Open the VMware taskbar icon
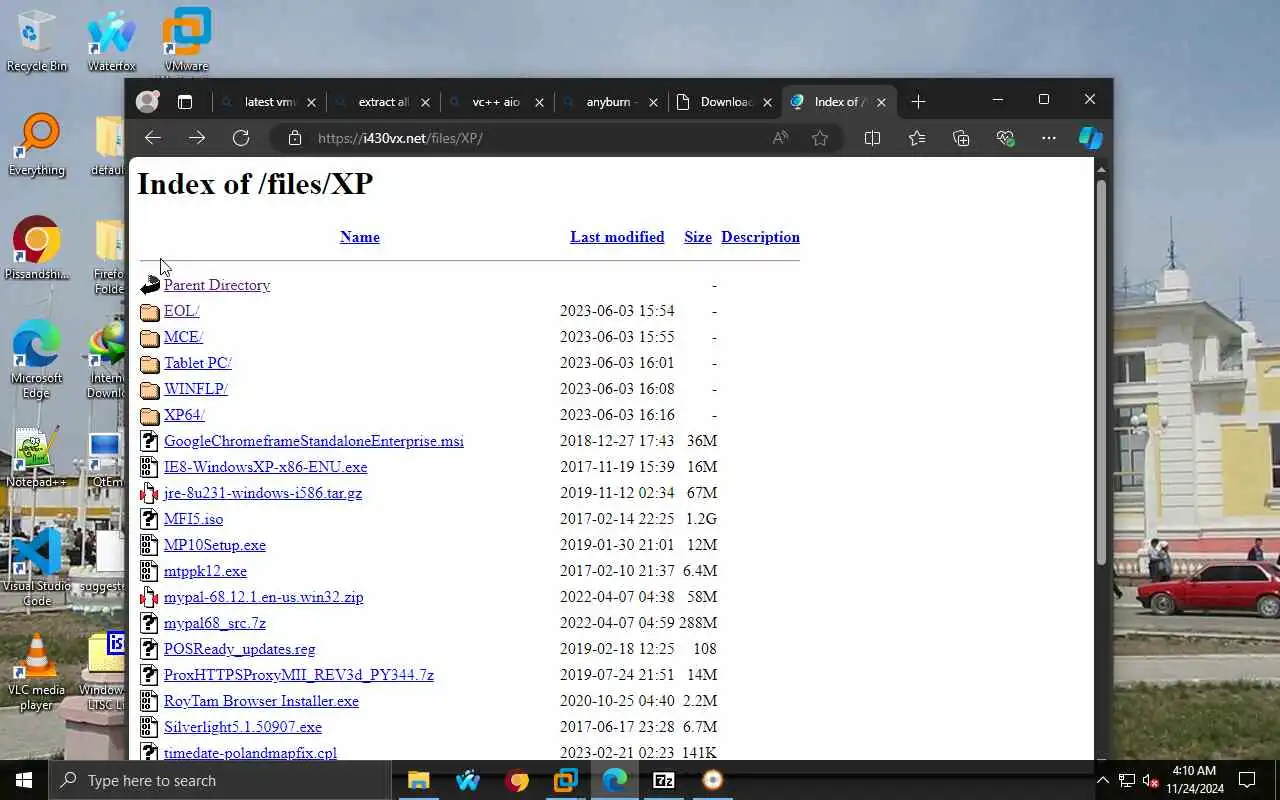 click(566, 780)
